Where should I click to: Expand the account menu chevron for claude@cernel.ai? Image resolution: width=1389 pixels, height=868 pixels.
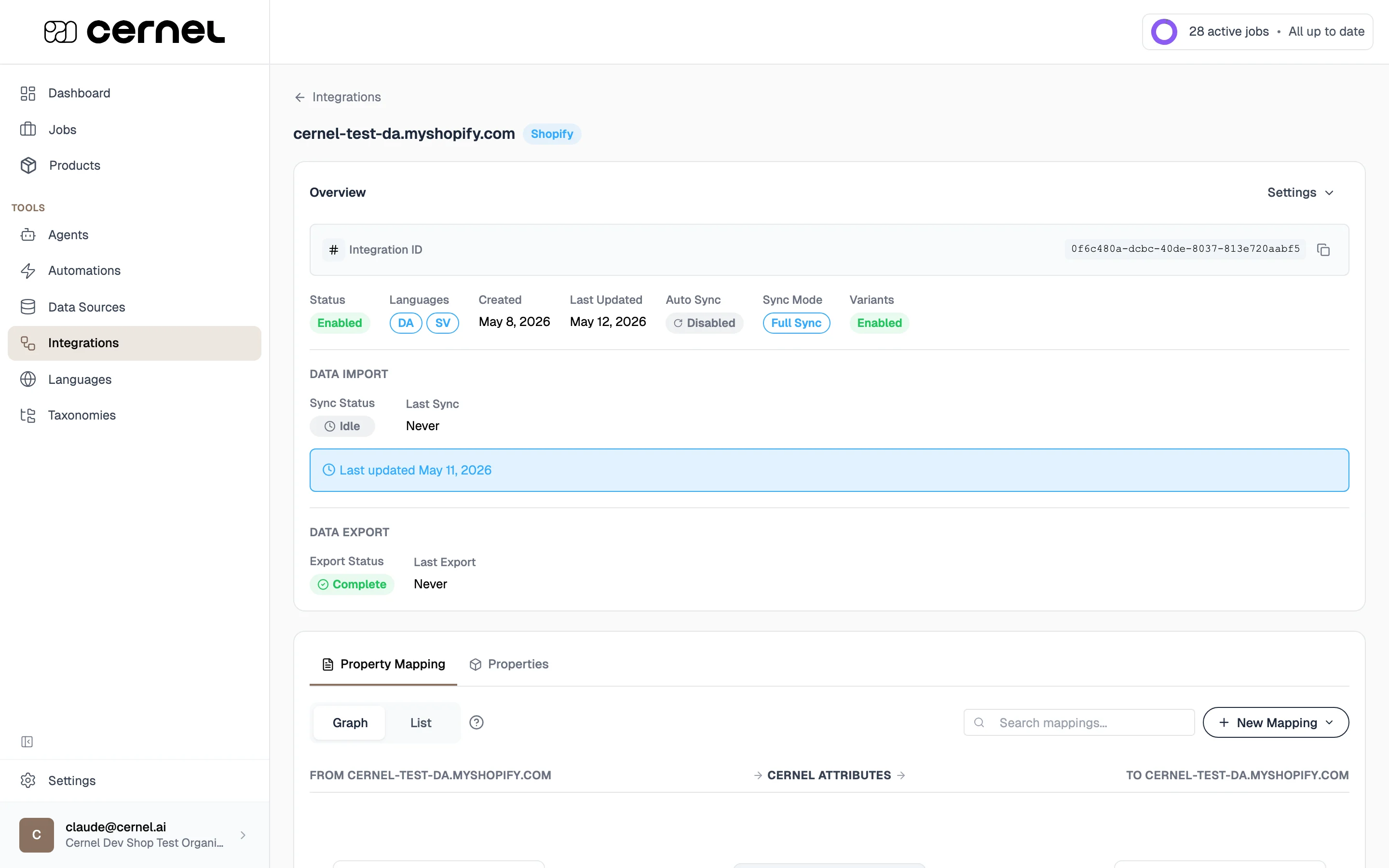click(243, 835)
